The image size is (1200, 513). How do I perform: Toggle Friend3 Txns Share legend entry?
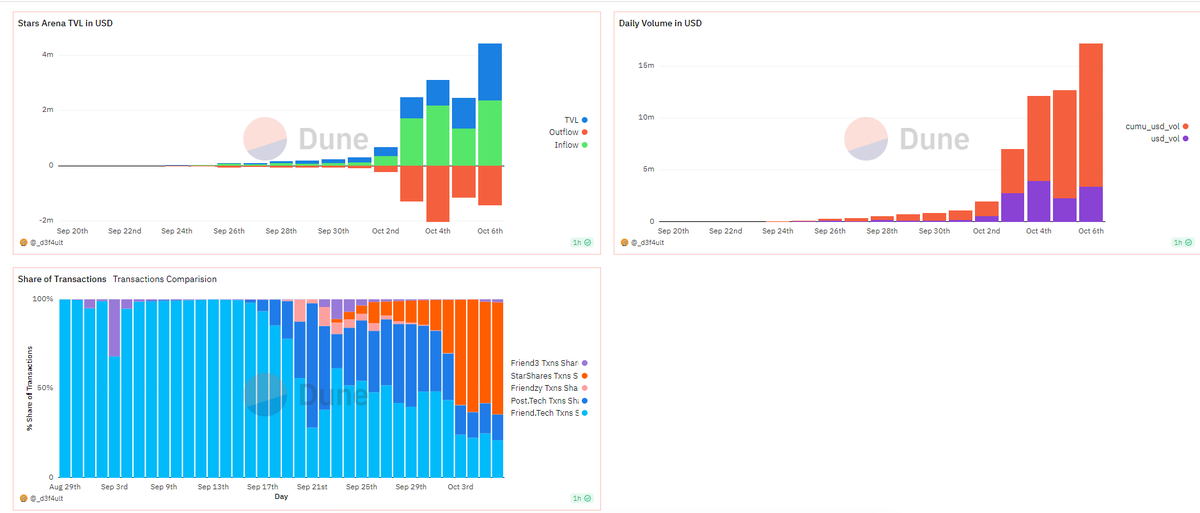[x=549, y=362]
